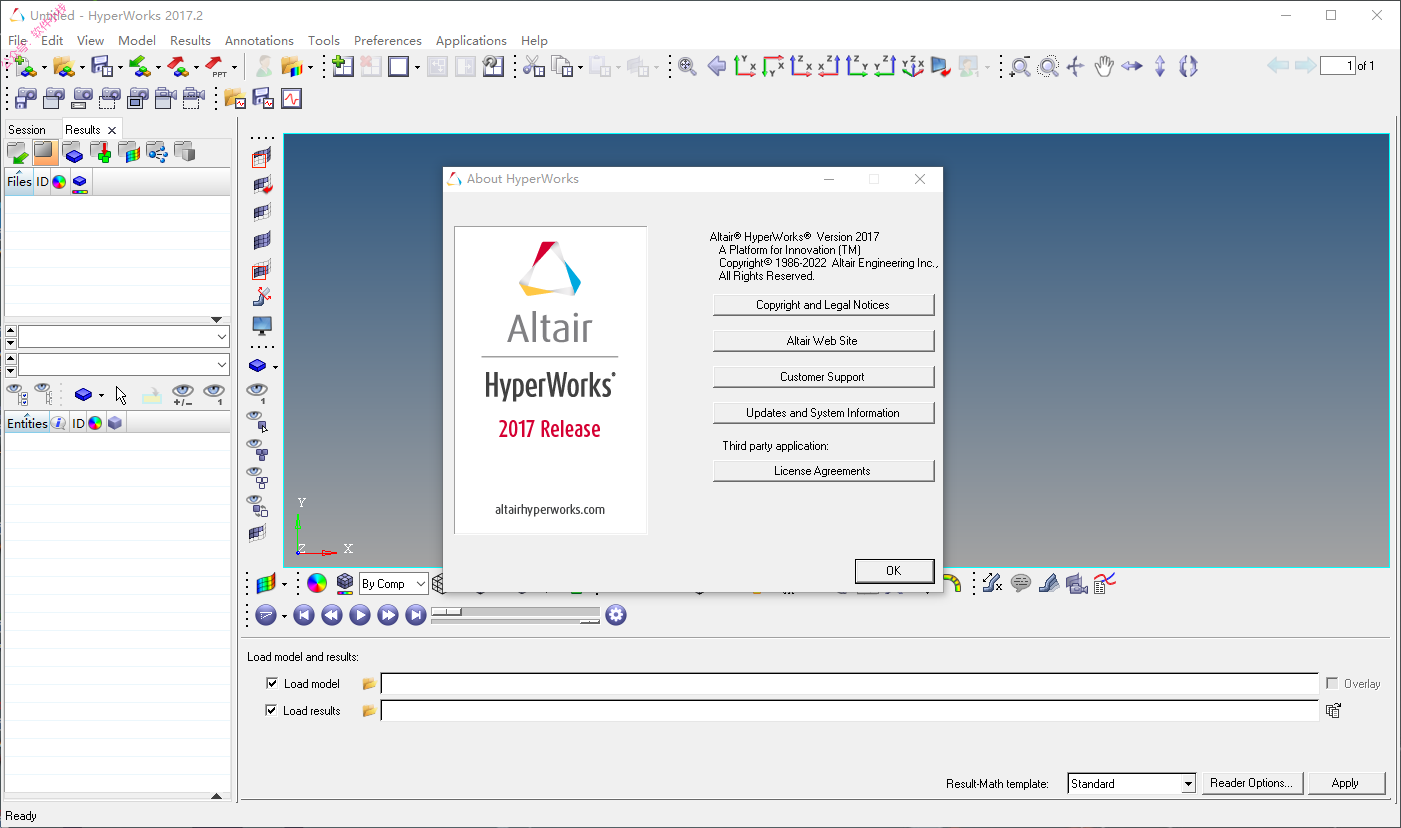
Task: Open the Tools menu
Action: click(324, 41)
